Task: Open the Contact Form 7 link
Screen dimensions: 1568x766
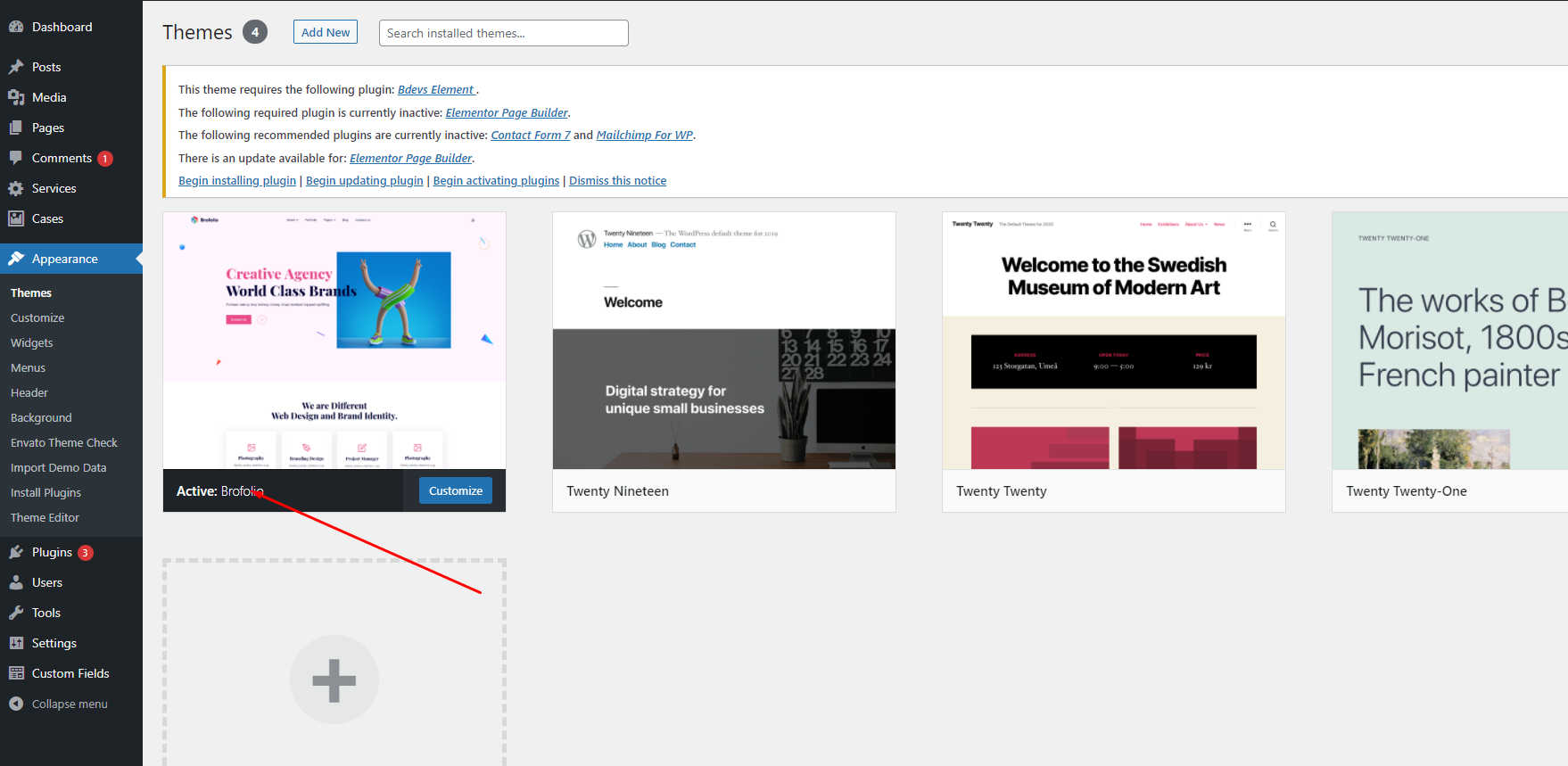Action: tap(531, 135)
